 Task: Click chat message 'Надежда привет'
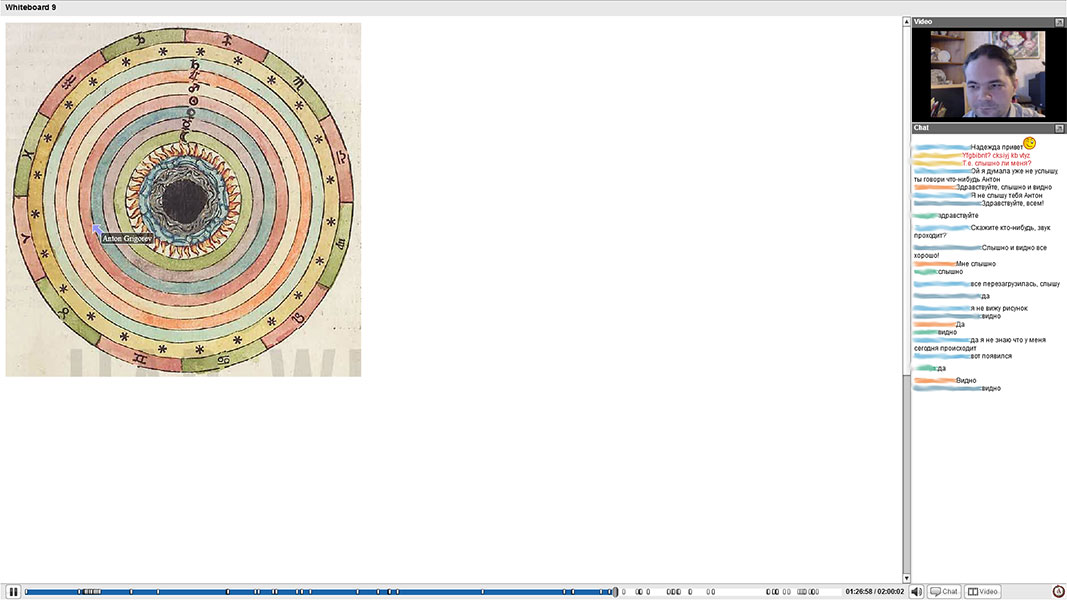click(996, 147)
